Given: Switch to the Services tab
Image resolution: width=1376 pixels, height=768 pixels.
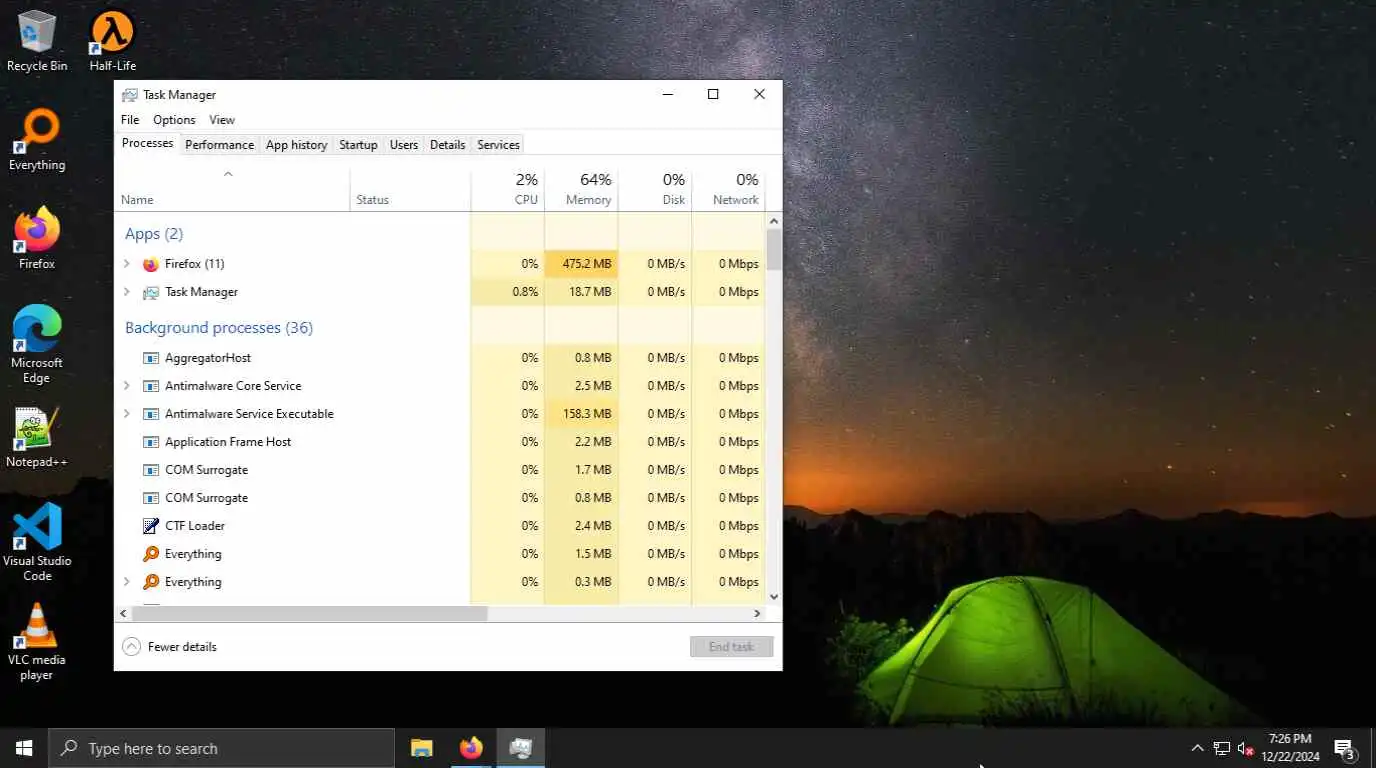Looking at the screenshot, I should (498, 145).
